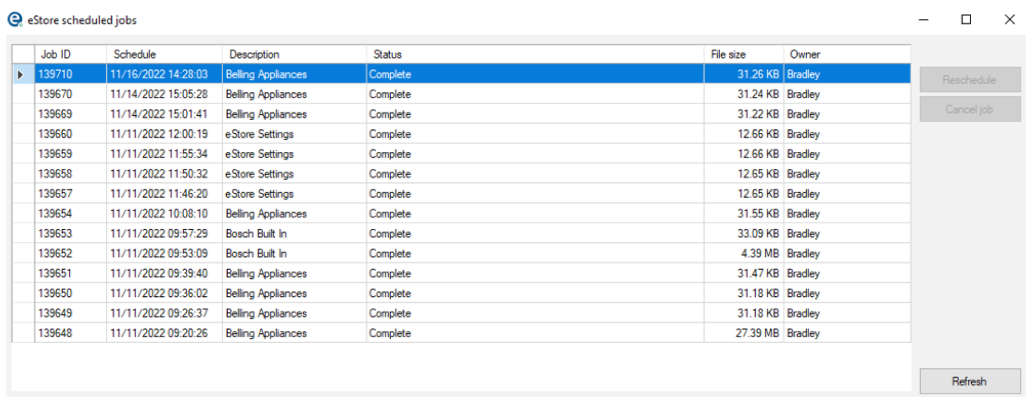Select job ID 139710 cell
1031x401 pixels.
[70, 74]
